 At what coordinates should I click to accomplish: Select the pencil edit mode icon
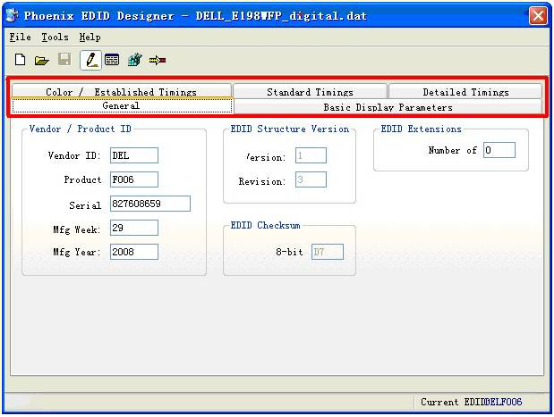(91, 60)
